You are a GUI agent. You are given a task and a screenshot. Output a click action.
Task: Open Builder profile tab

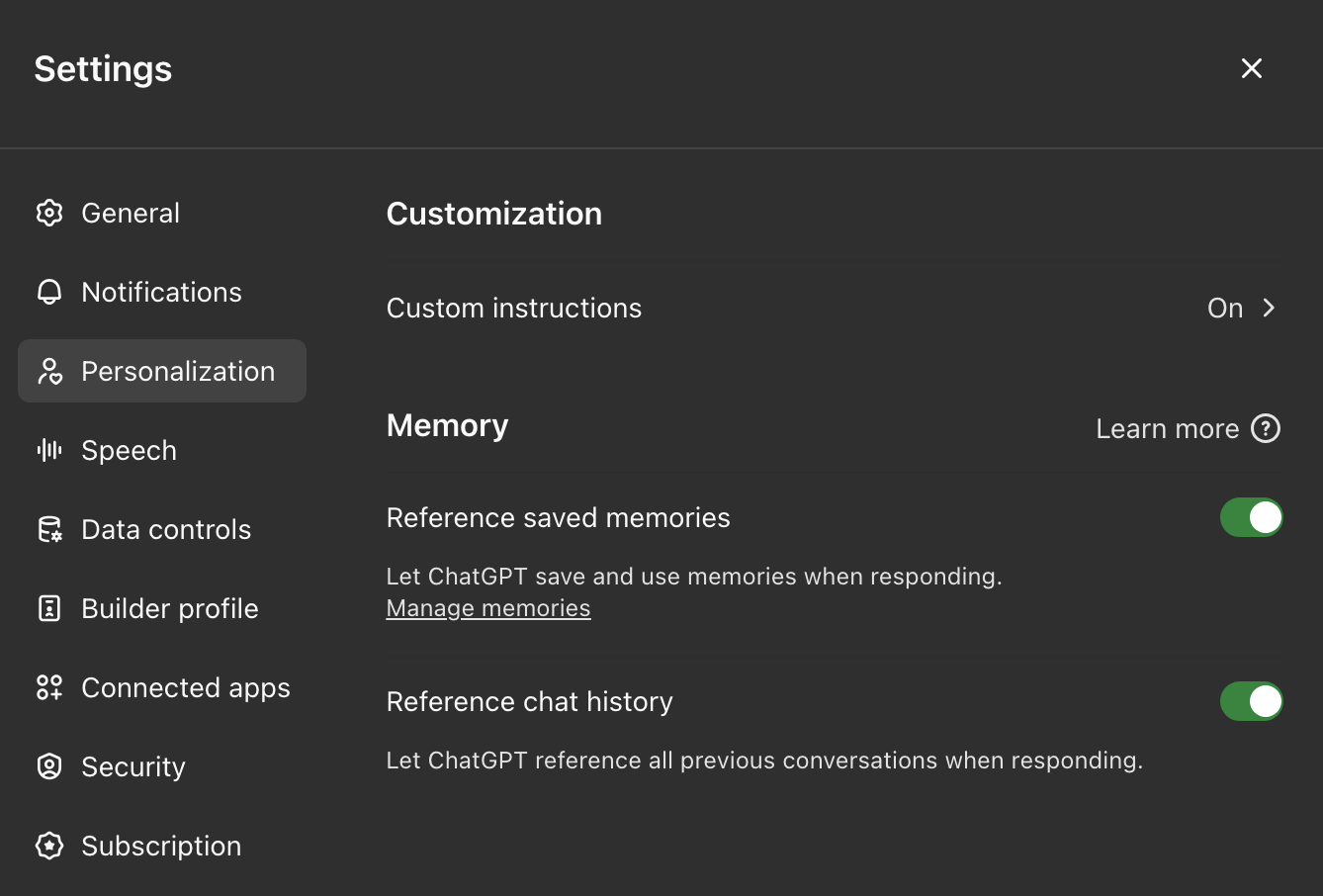pos(162,608)
